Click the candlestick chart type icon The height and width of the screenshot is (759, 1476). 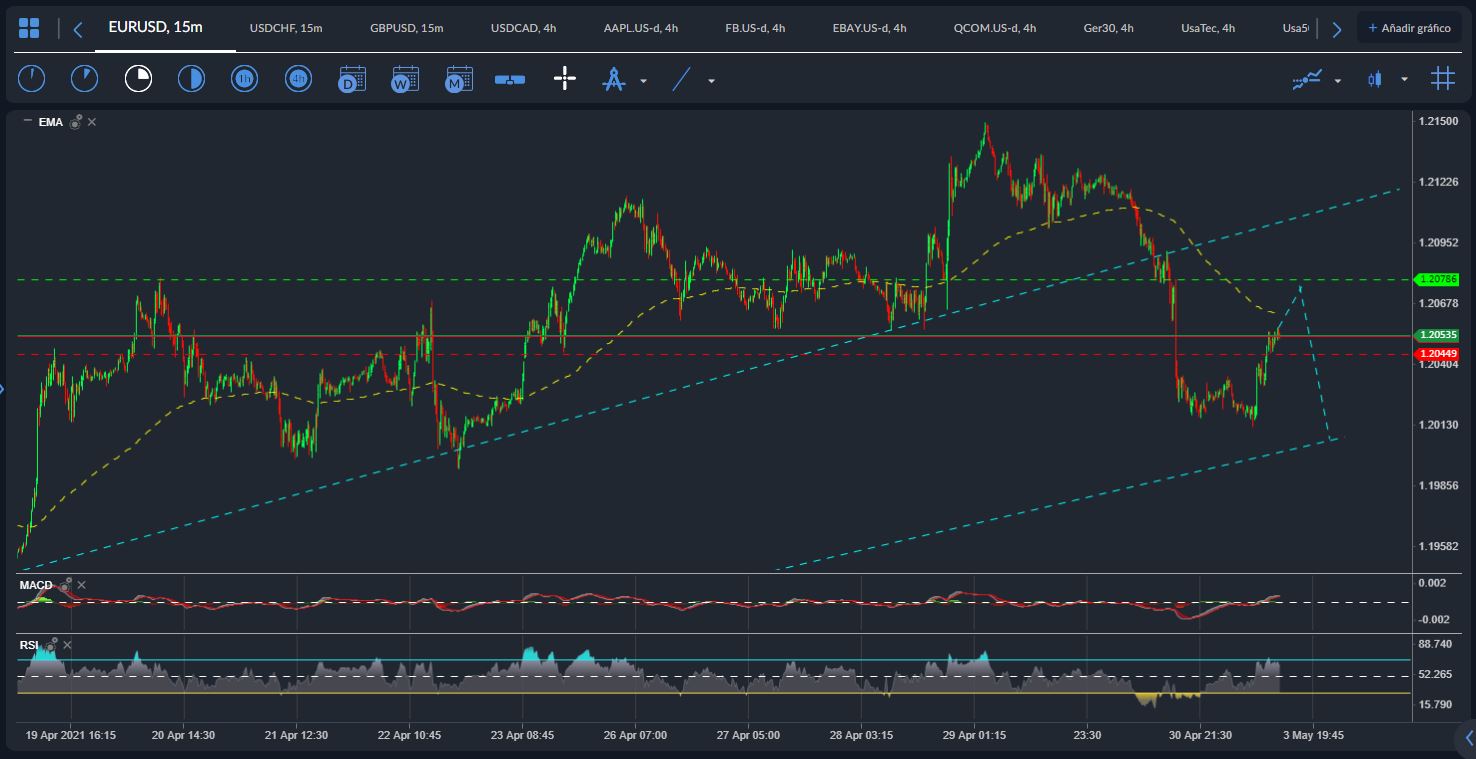pyautogui.click(x=1375, y=79)
